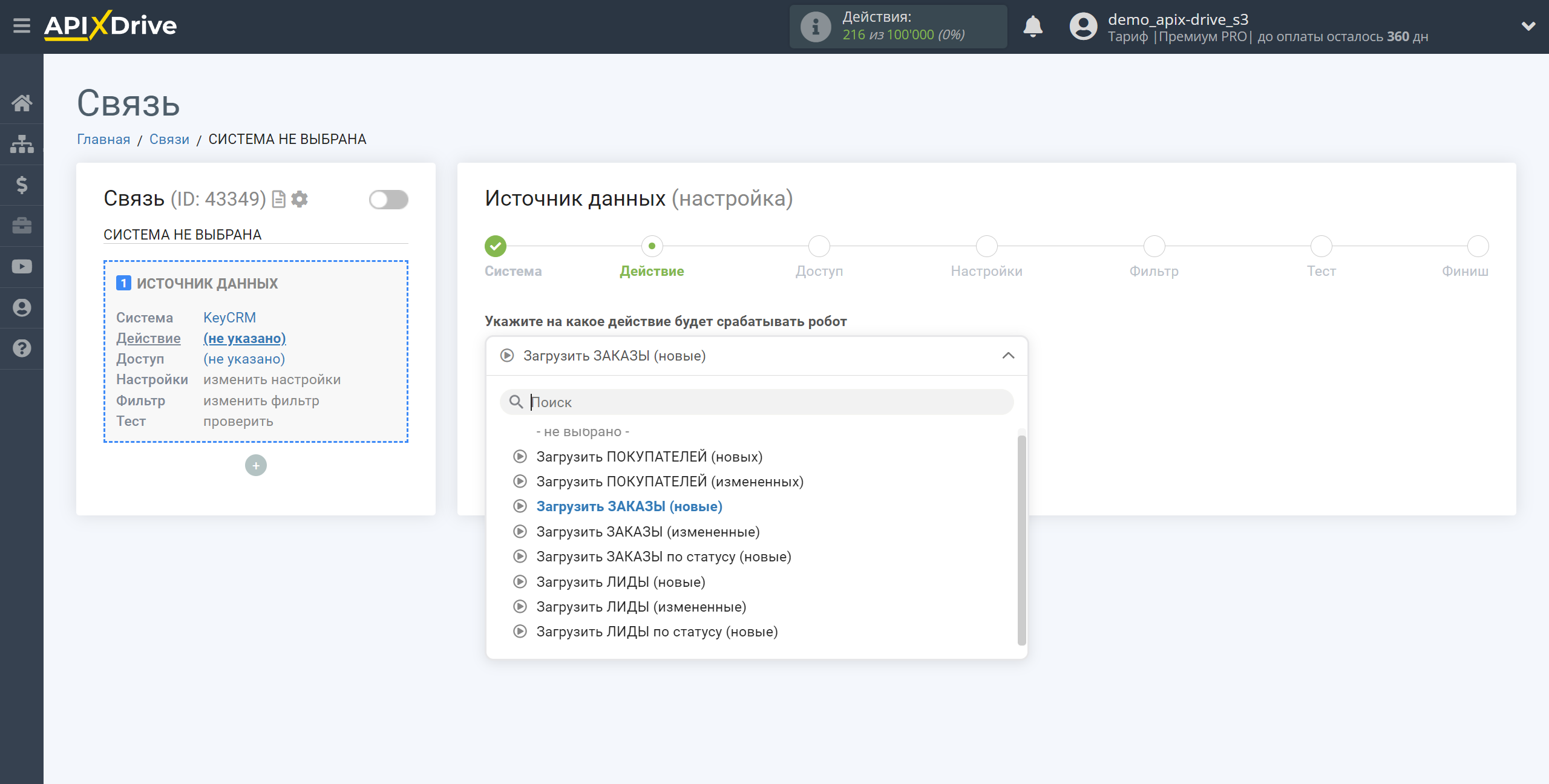Open the notifications bell
Image resolution: width=1549 pixels, height=784 pixels.
pyautogui.click(x=1033, y=27)
